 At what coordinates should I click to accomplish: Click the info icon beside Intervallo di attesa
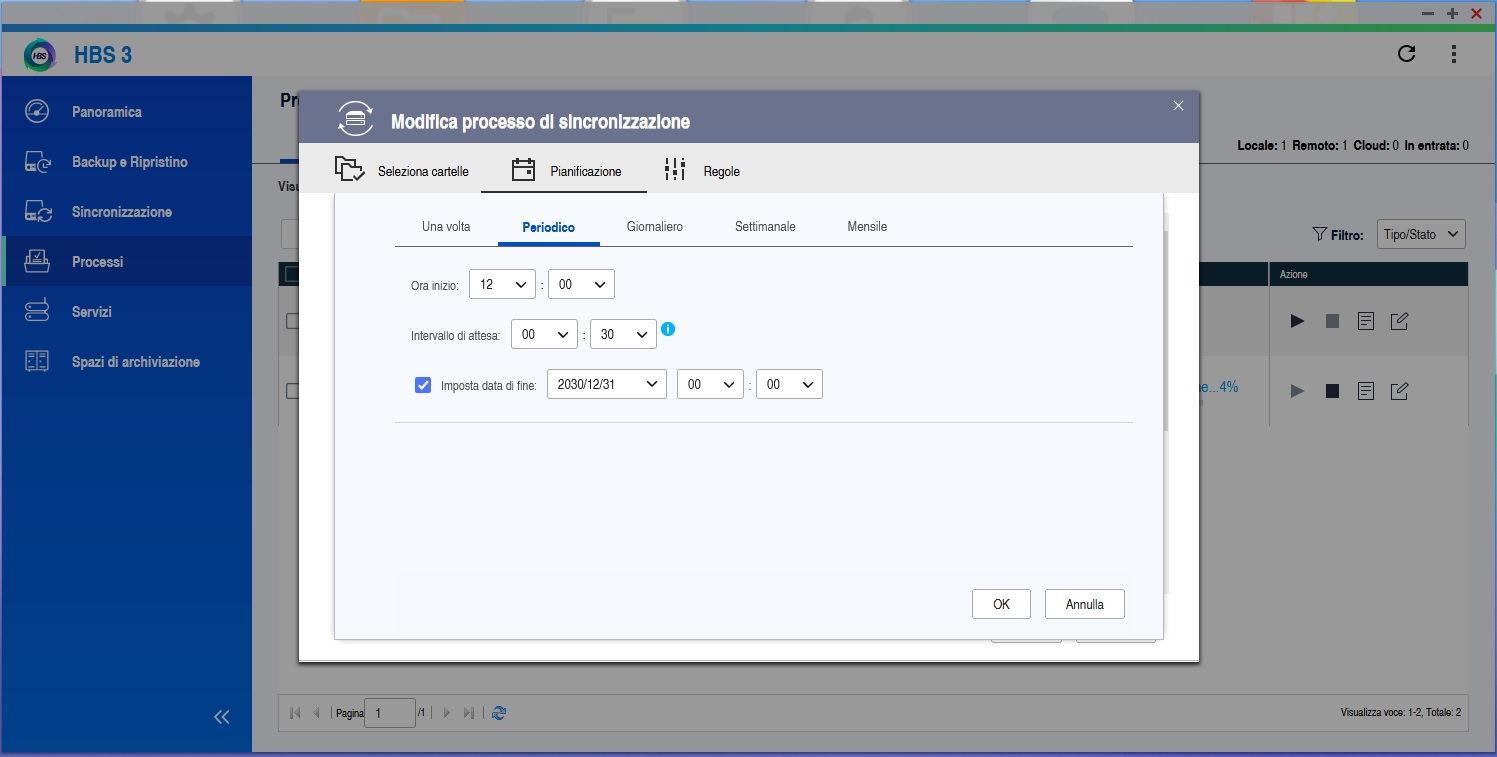(669, 329)
